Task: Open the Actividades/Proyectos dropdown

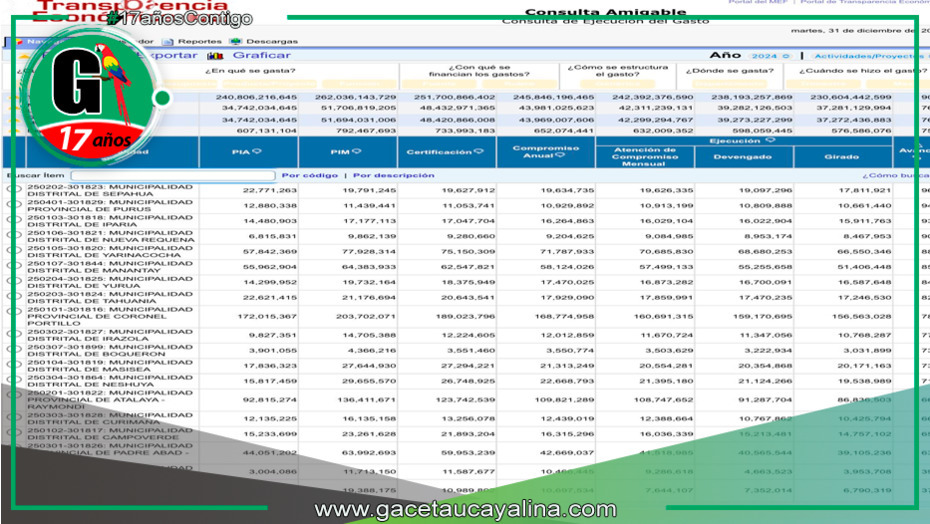Action: coord(871,56)
